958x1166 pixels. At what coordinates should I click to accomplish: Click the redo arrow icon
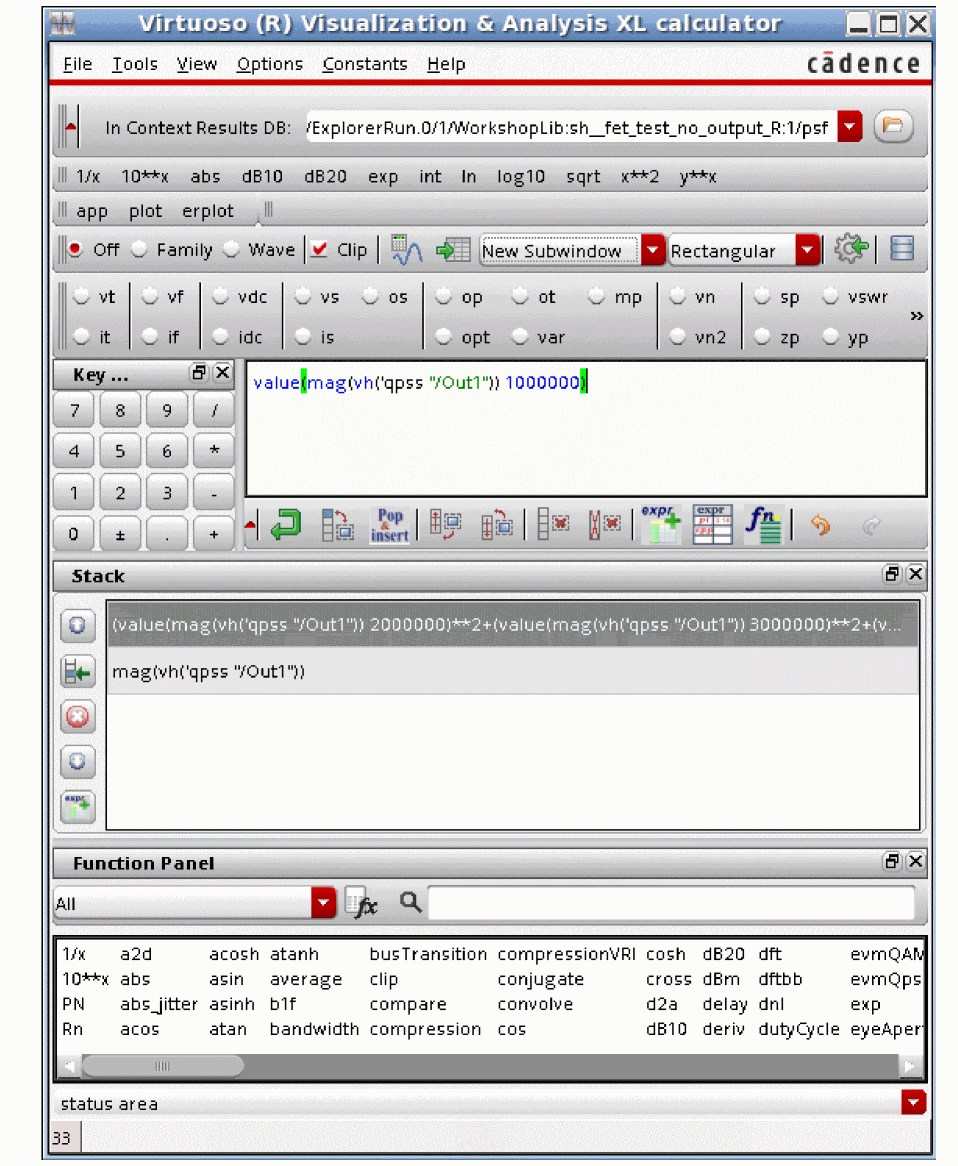pos(871,526)
